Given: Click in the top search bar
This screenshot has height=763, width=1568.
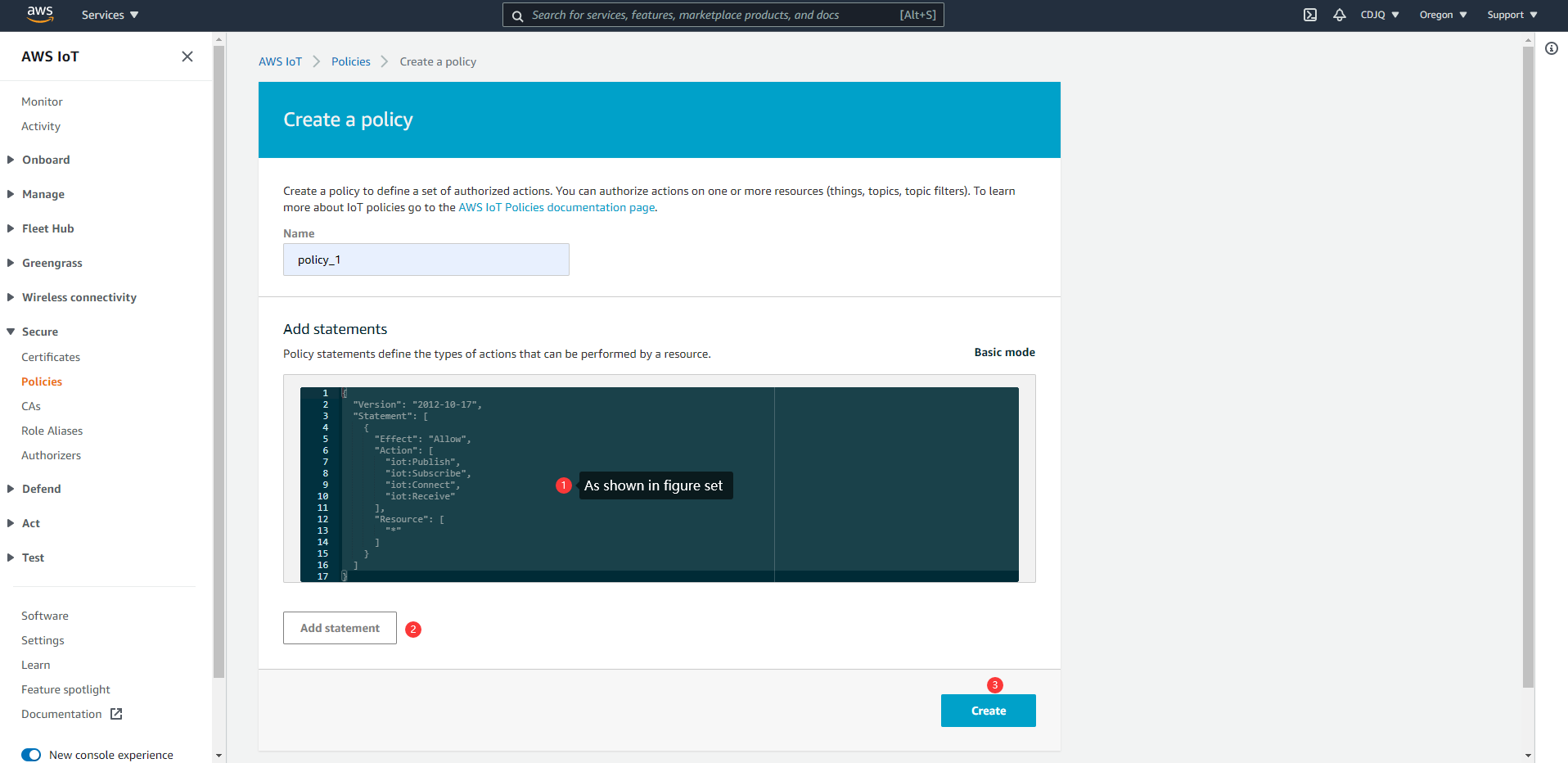Looking at the screenshot, I should [x=723, y=15].
